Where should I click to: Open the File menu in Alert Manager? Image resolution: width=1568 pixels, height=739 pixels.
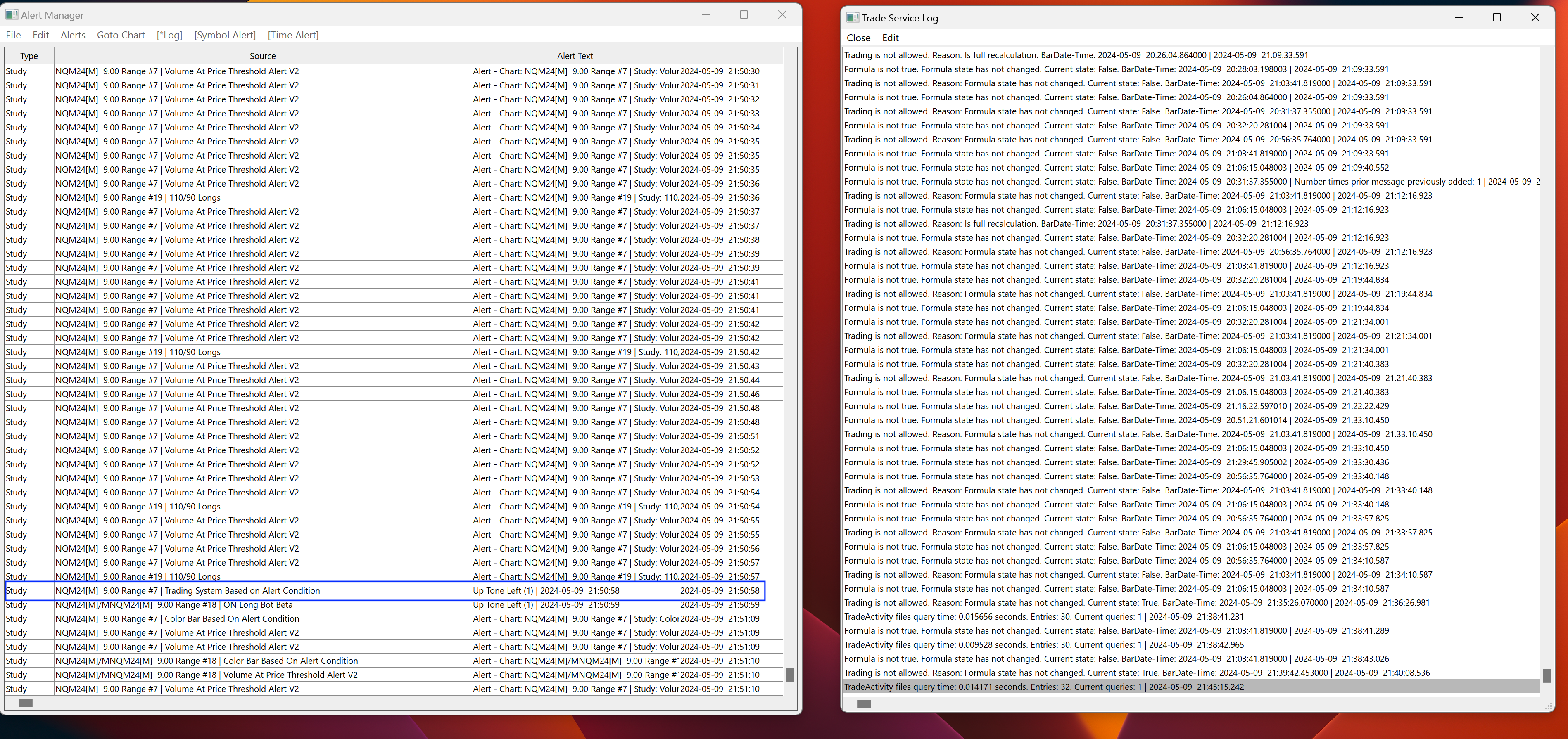[x=13, y=35]
